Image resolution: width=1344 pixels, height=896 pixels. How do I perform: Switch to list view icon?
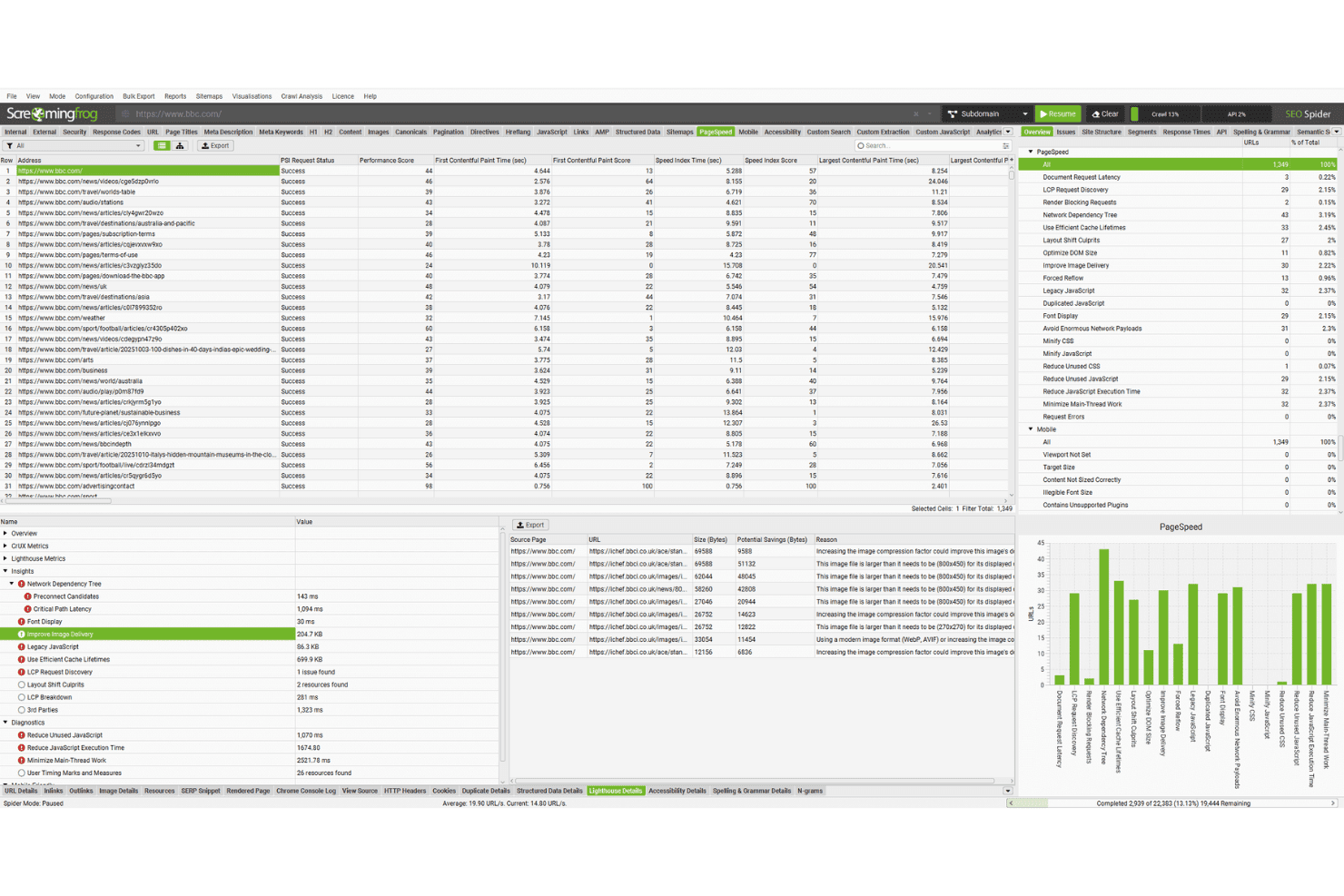point(162,145)
